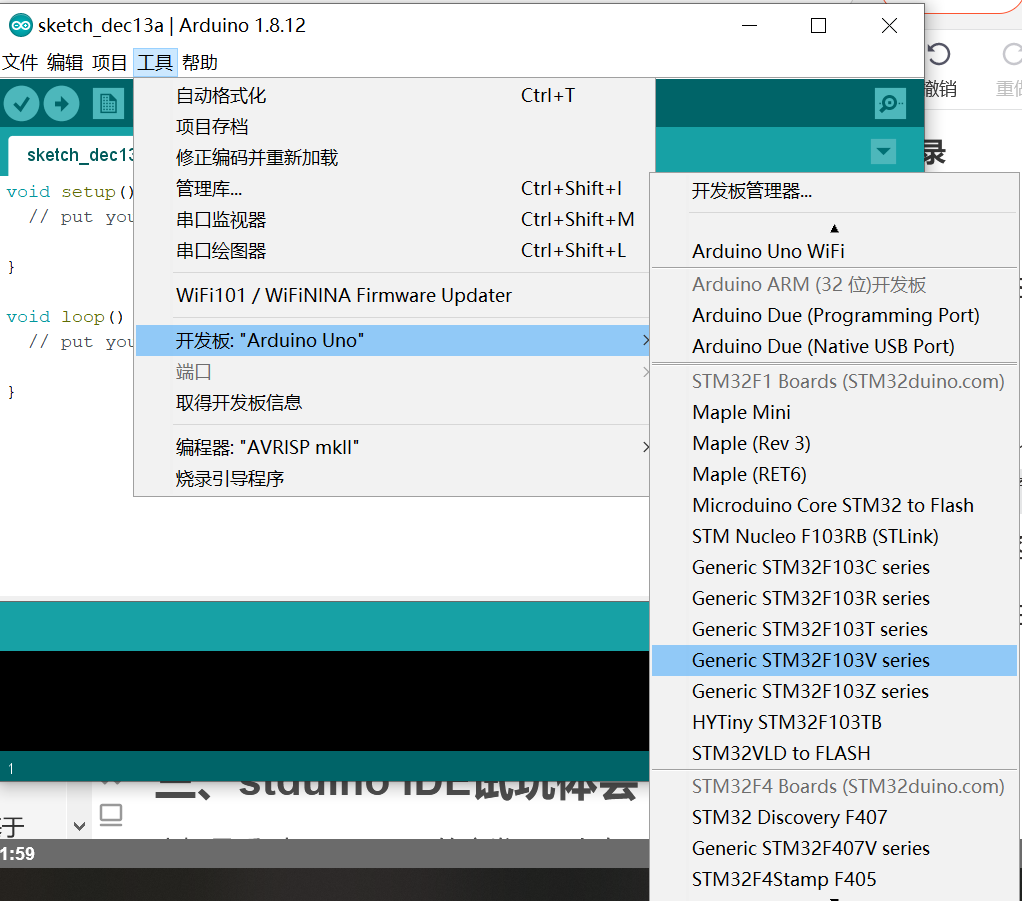Screen dimensions: 1022x901
Task: Select Arduino Due (Native USB Port)
Action: coord(834,346)
